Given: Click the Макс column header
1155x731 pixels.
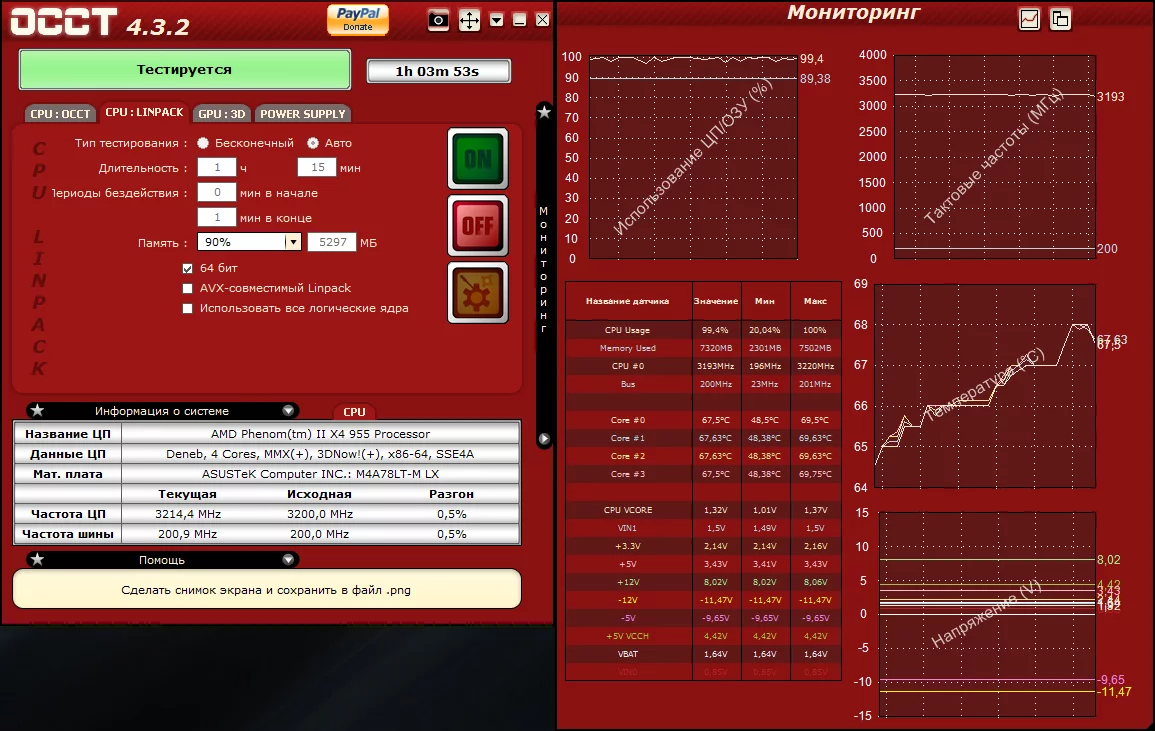Looking at the screenshot, I should tap(815, 301).
